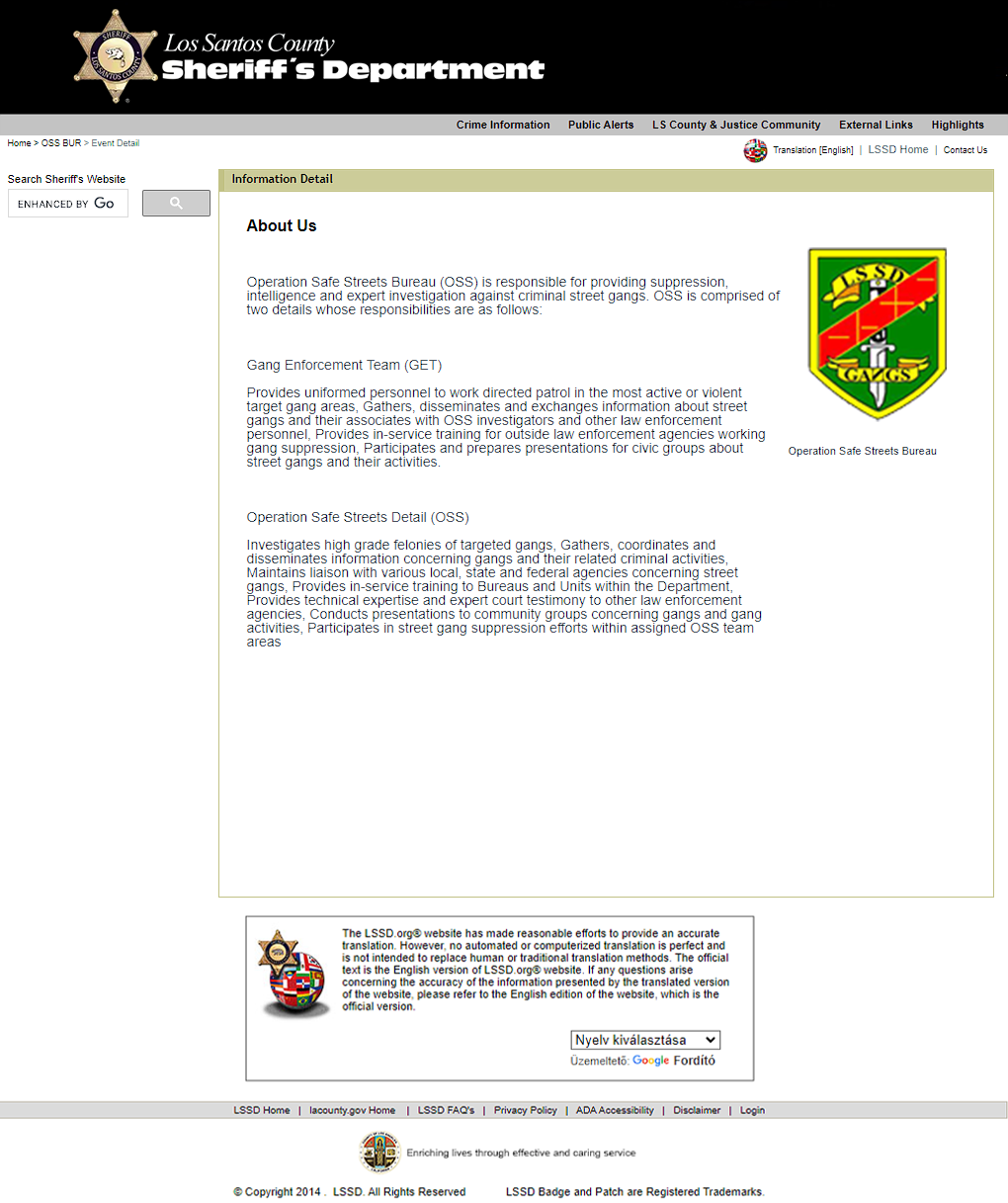Click the OSS BUR breadcrumb link
This screenshot has height=1203, width=1008.
pyautogui.click(x=60, y=143)
